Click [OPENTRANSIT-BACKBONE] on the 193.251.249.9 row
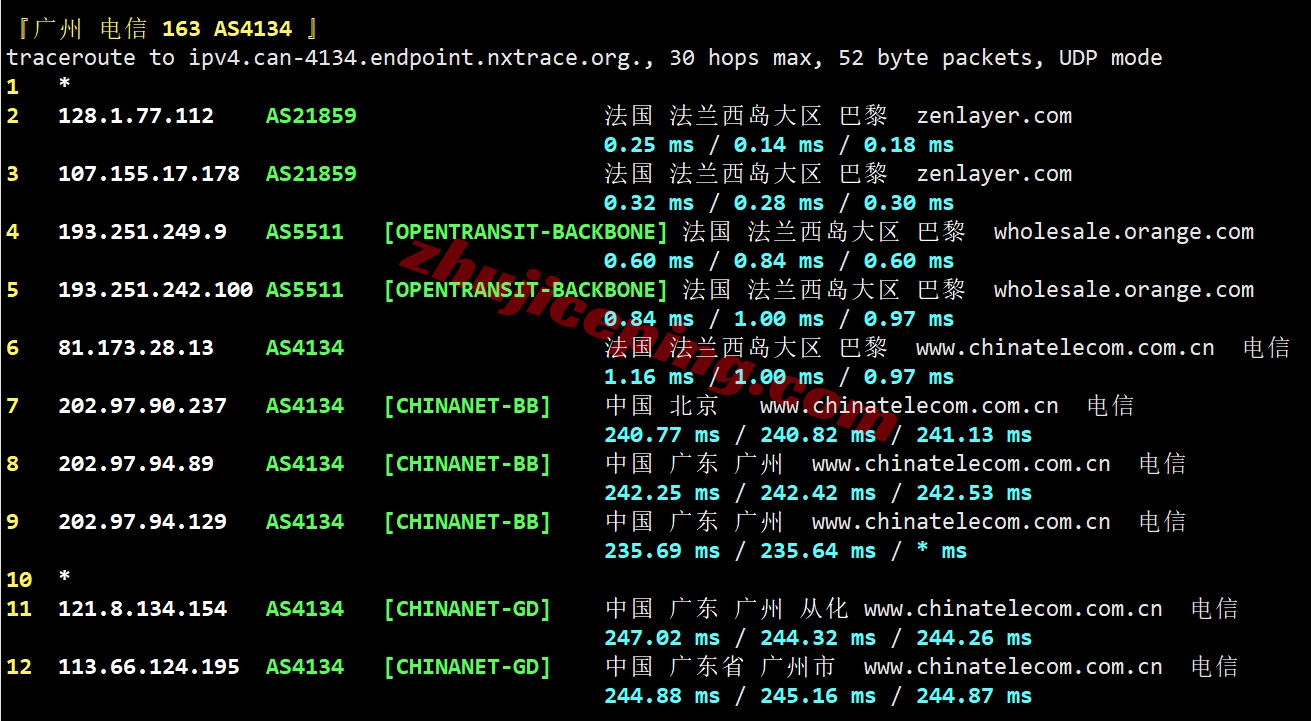Image resolution: width=1311 pixels, height=721 pixels. pyautogui.click(x=526, y=232)
